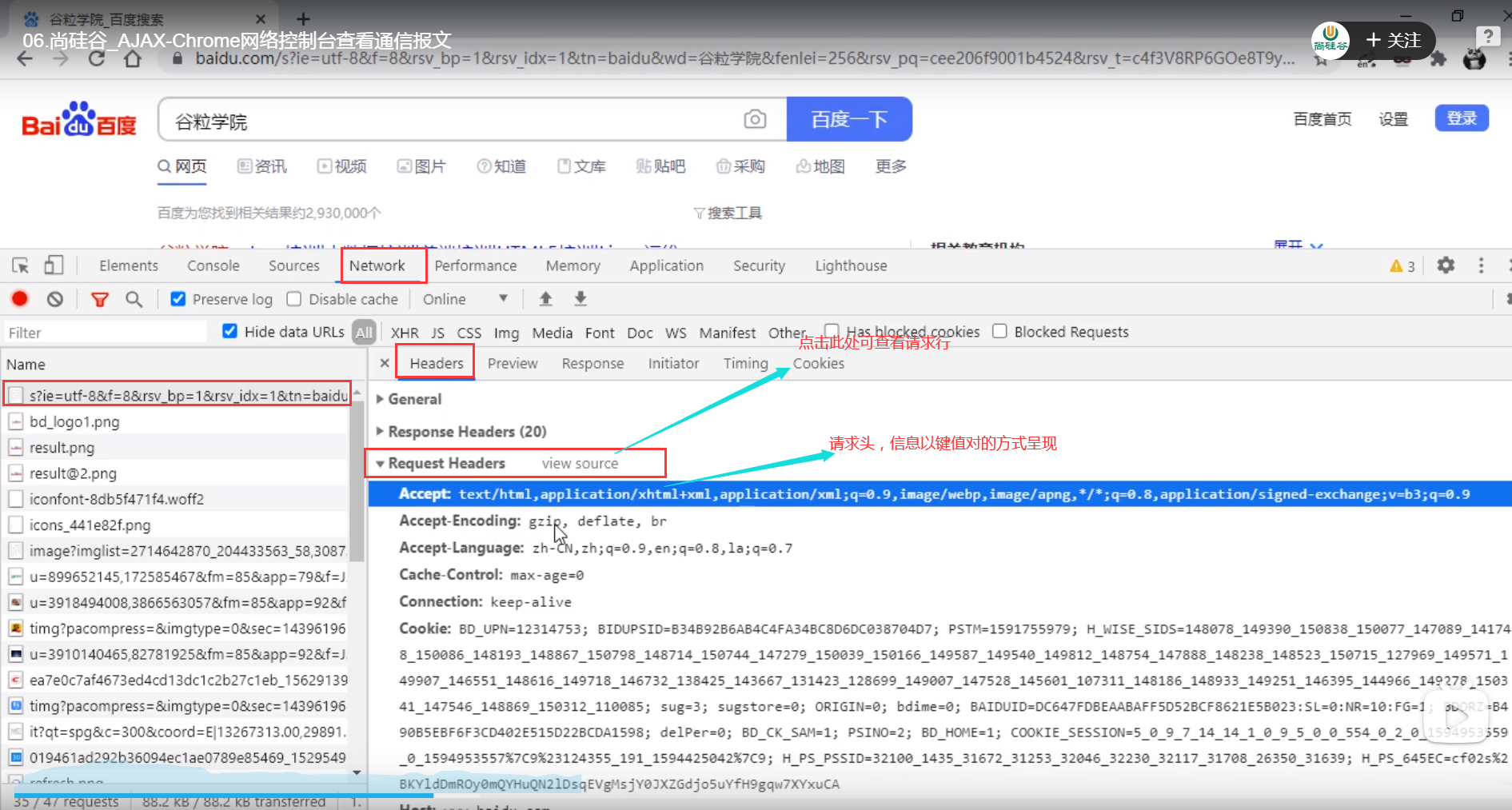Click the warnings count triangle icon
1512x810 pixels.
(x=1397, y=266)
